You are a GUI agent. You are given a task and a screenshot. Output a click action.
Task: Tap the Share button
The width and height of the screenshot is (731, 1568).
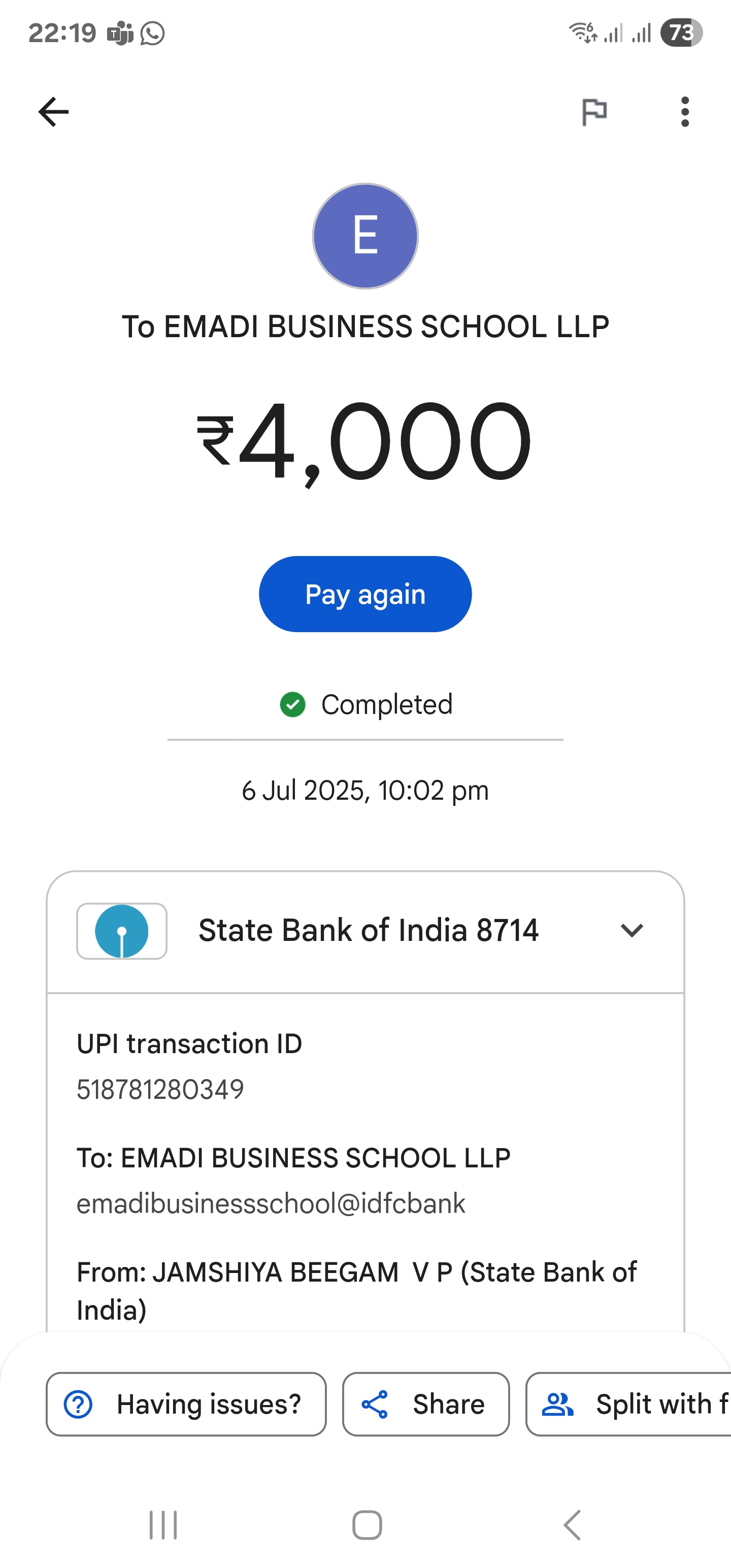425,1404
